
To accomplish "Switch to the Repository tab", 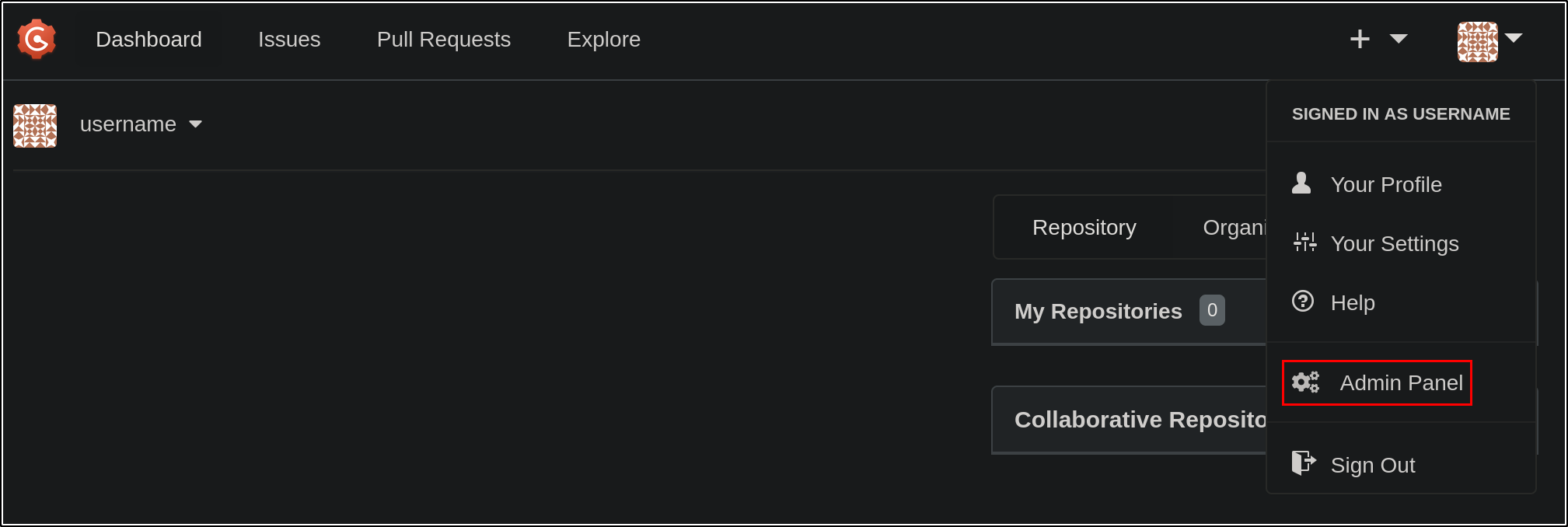I will tap(1084, 228).
